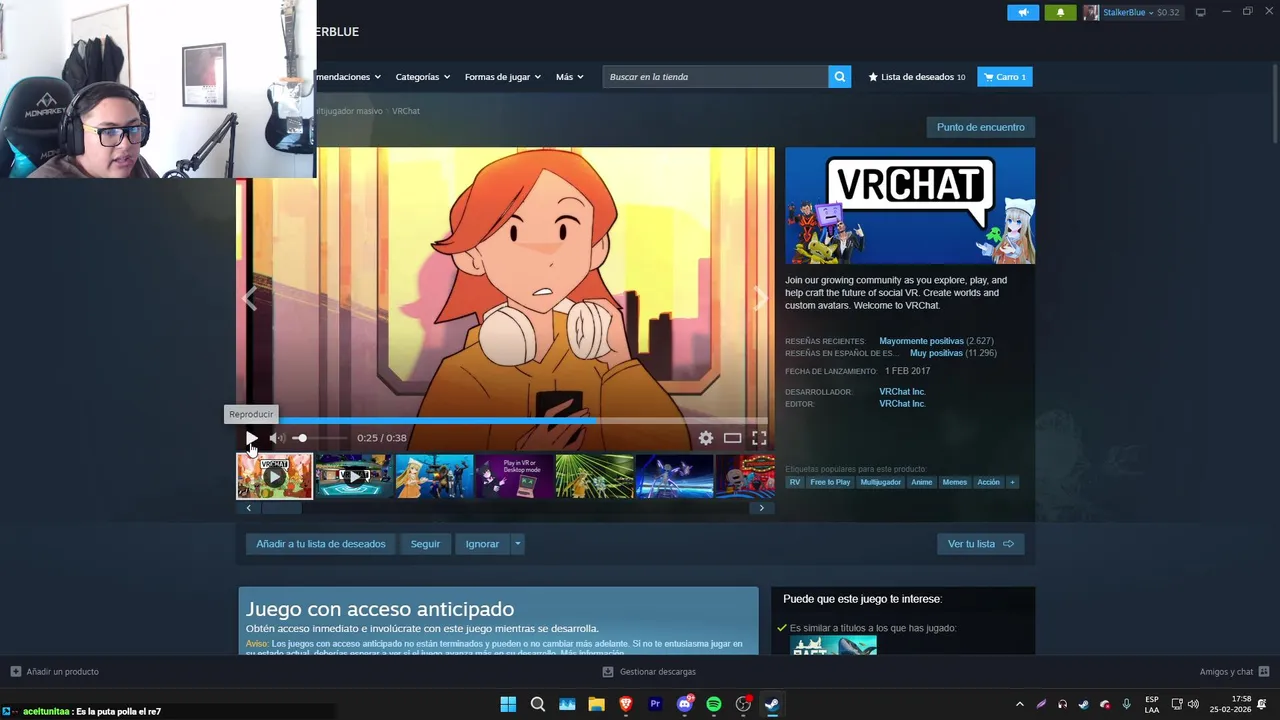Select Free to Play tag
1280x720 pixels.
(830, 482)
